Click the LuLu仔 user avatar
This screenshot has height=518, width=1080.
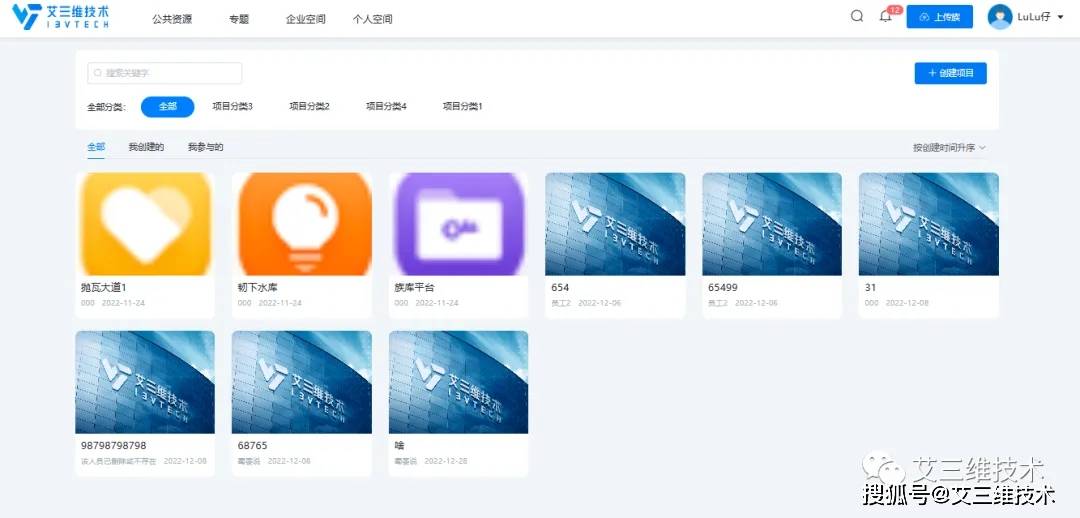pyautogui.click(x=1000, y=17)
